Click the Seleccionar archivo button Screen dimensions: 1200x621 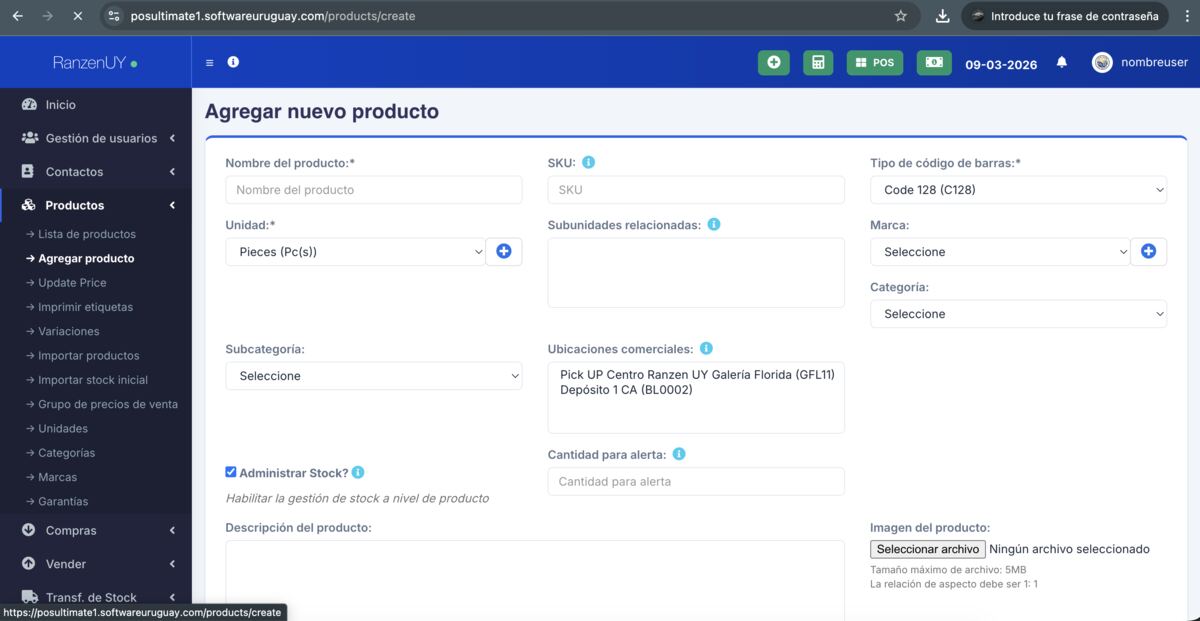927,549
